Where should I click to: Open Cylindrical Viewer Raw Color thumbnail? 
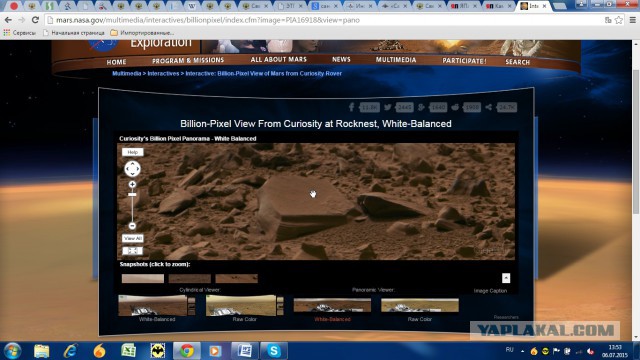click(x=244, y=305)
